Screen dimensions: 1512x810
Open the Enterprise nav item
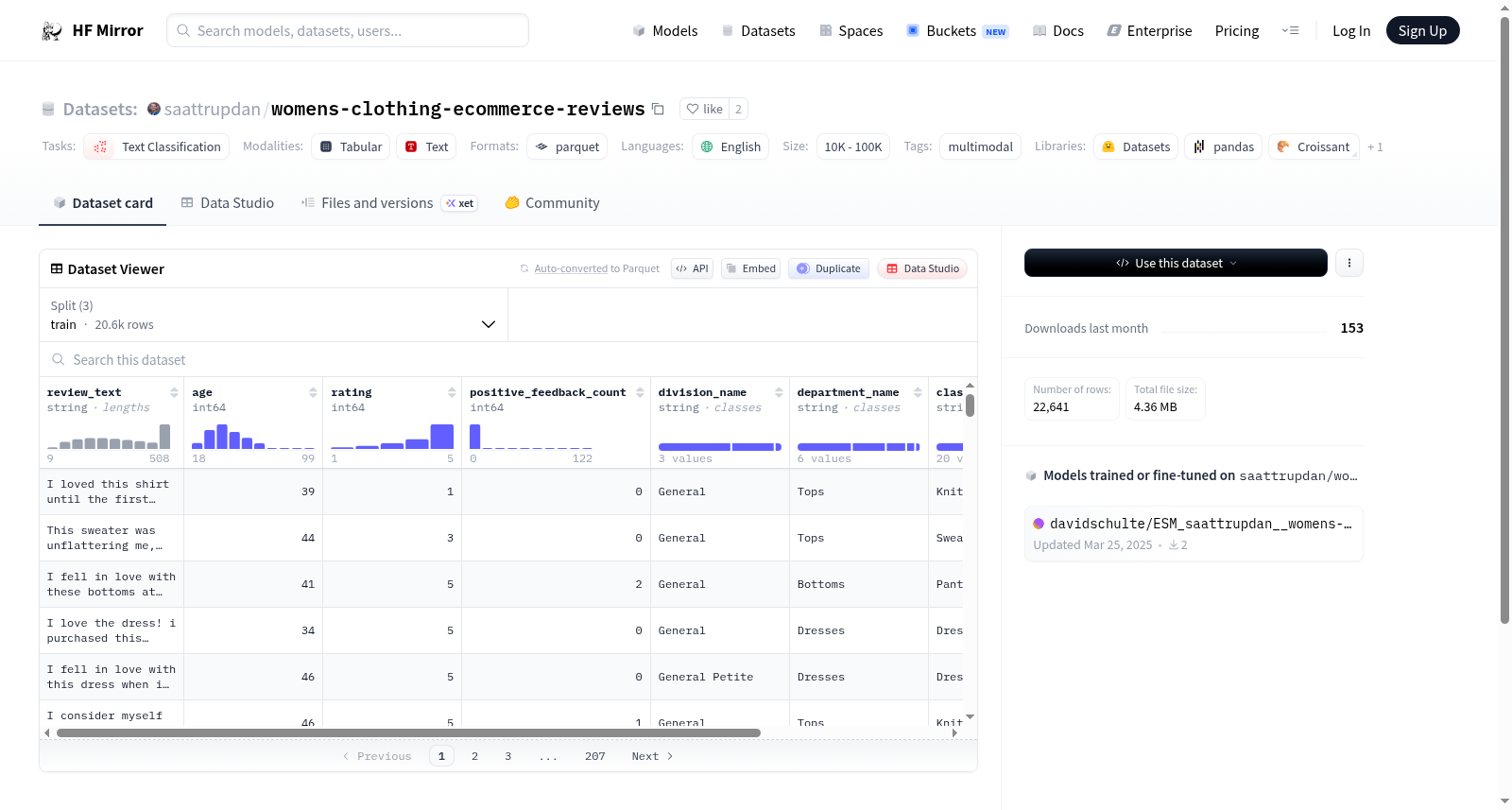pos(1149,31)
